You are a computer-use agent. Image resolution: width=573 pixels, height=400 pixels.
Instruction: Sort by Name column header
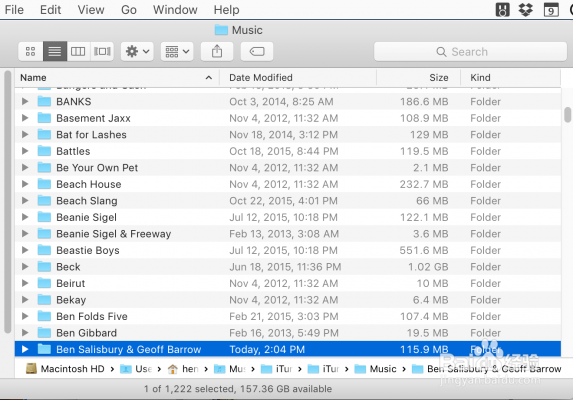(117, 77)
